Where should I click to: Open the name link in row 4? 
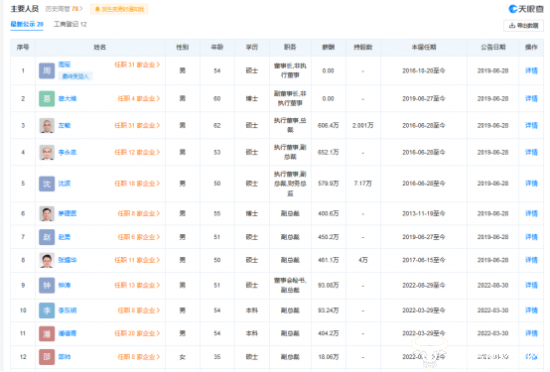click(x=67, y=153)
